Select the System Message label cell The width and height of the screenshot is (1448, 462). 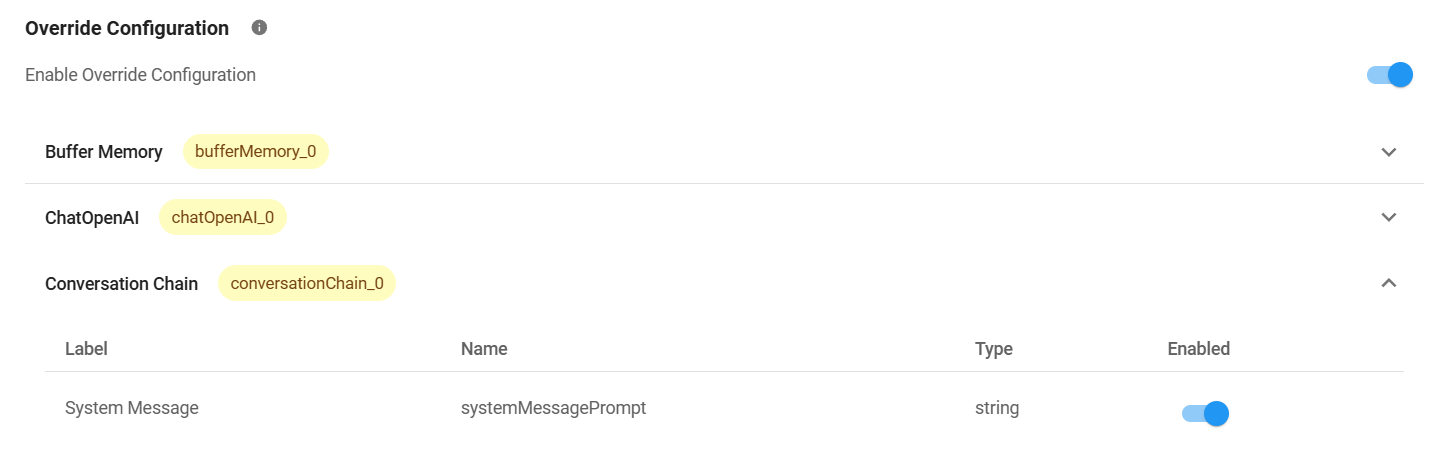coord(132,408)
